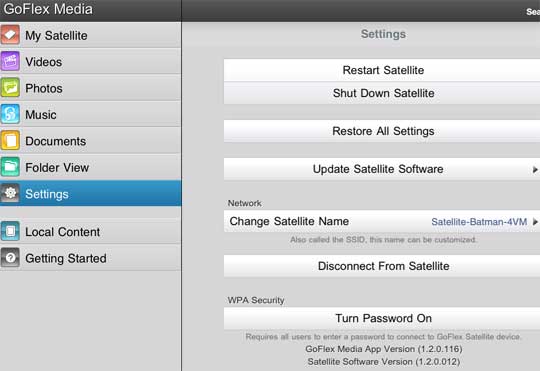Open the Documents list
Viewport: 540px width, 371px height.
pos(91,141)
